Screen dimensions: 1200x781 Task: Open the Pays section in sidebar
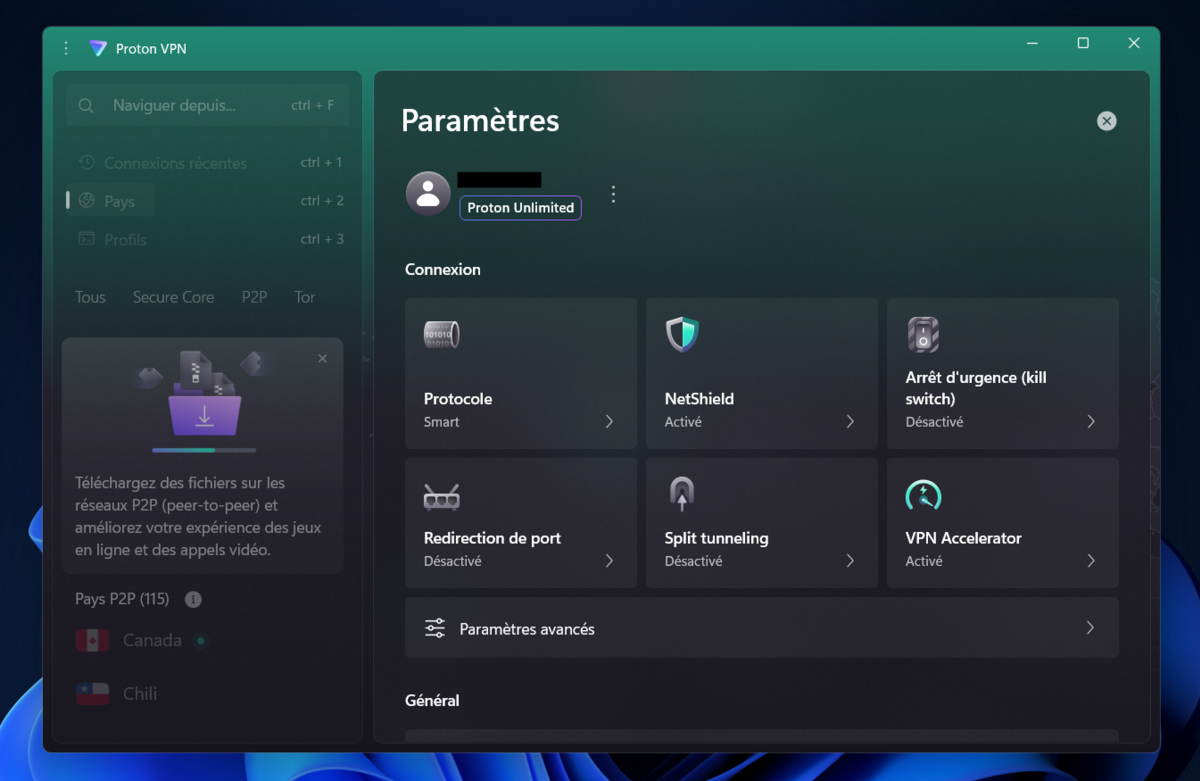[207, 200]
